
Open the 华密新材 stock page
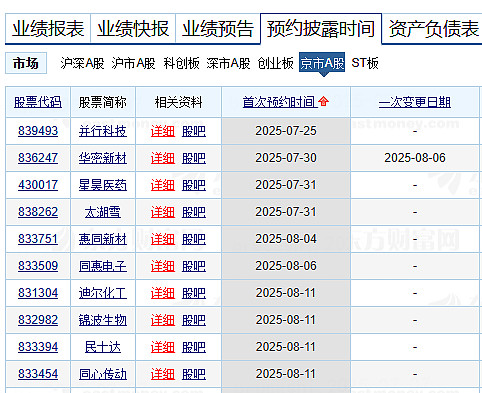pos(103,158)
